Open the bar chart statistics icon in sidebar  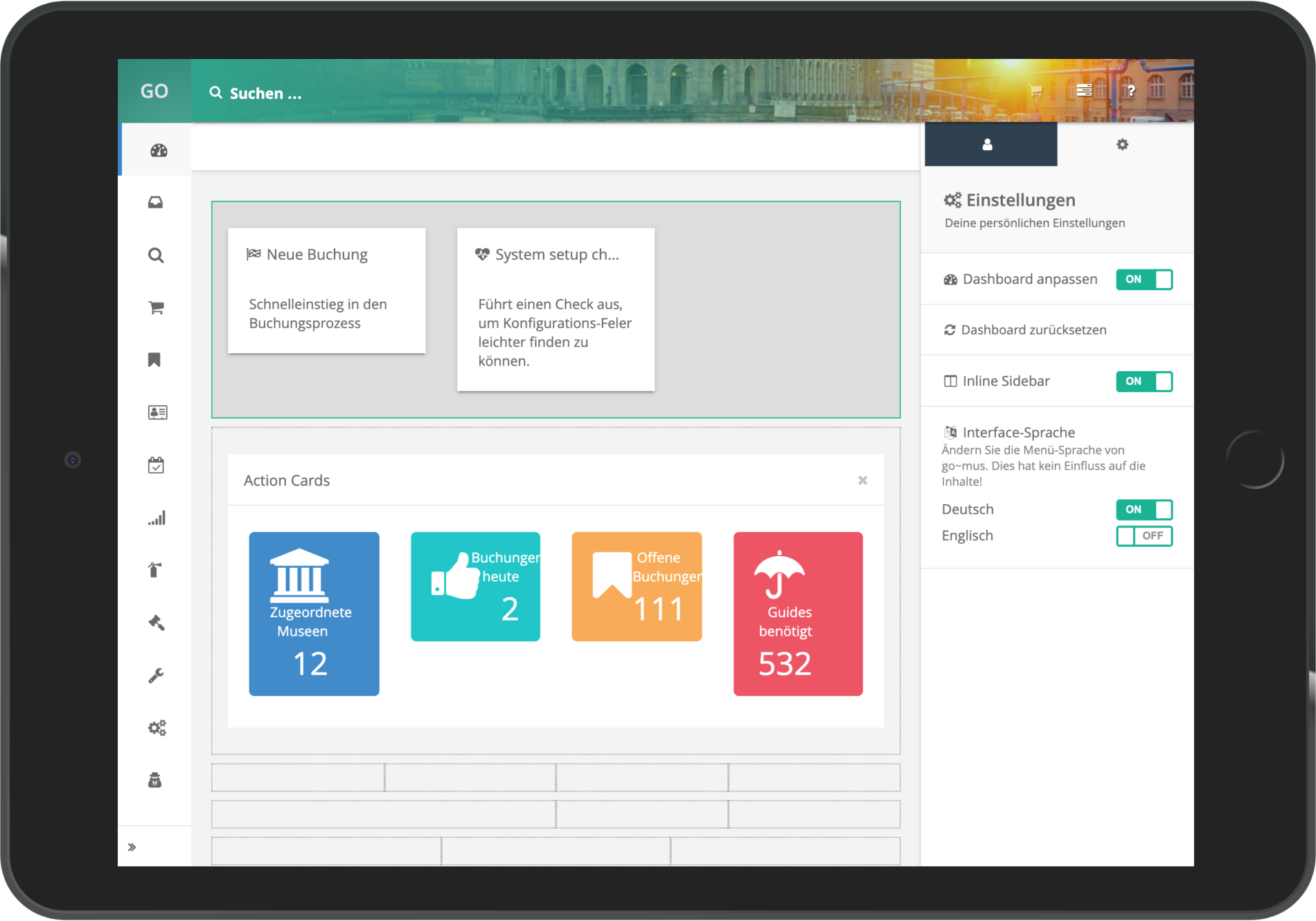157,518
